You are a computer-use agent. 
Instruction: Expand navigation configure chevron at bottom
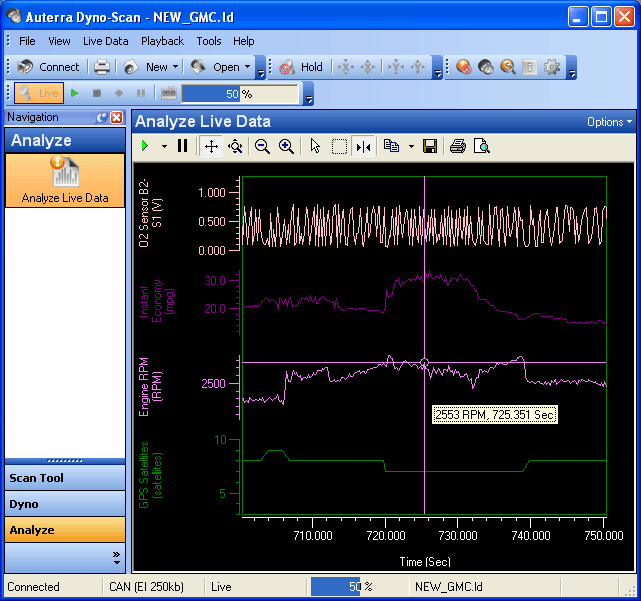click(x=117, y=558)
